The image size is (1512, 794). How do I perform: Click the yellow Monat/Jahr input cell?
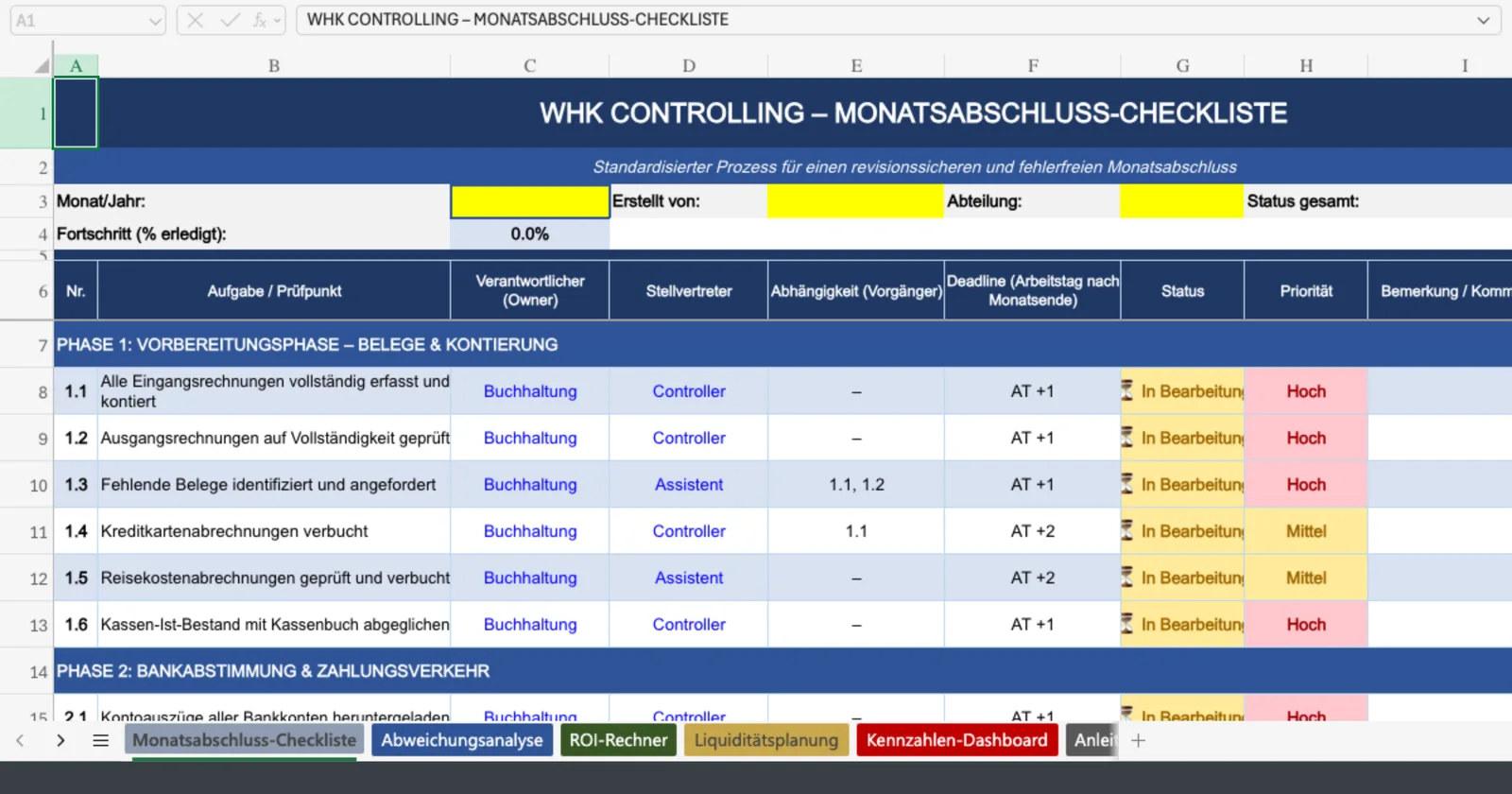point(530,201)
